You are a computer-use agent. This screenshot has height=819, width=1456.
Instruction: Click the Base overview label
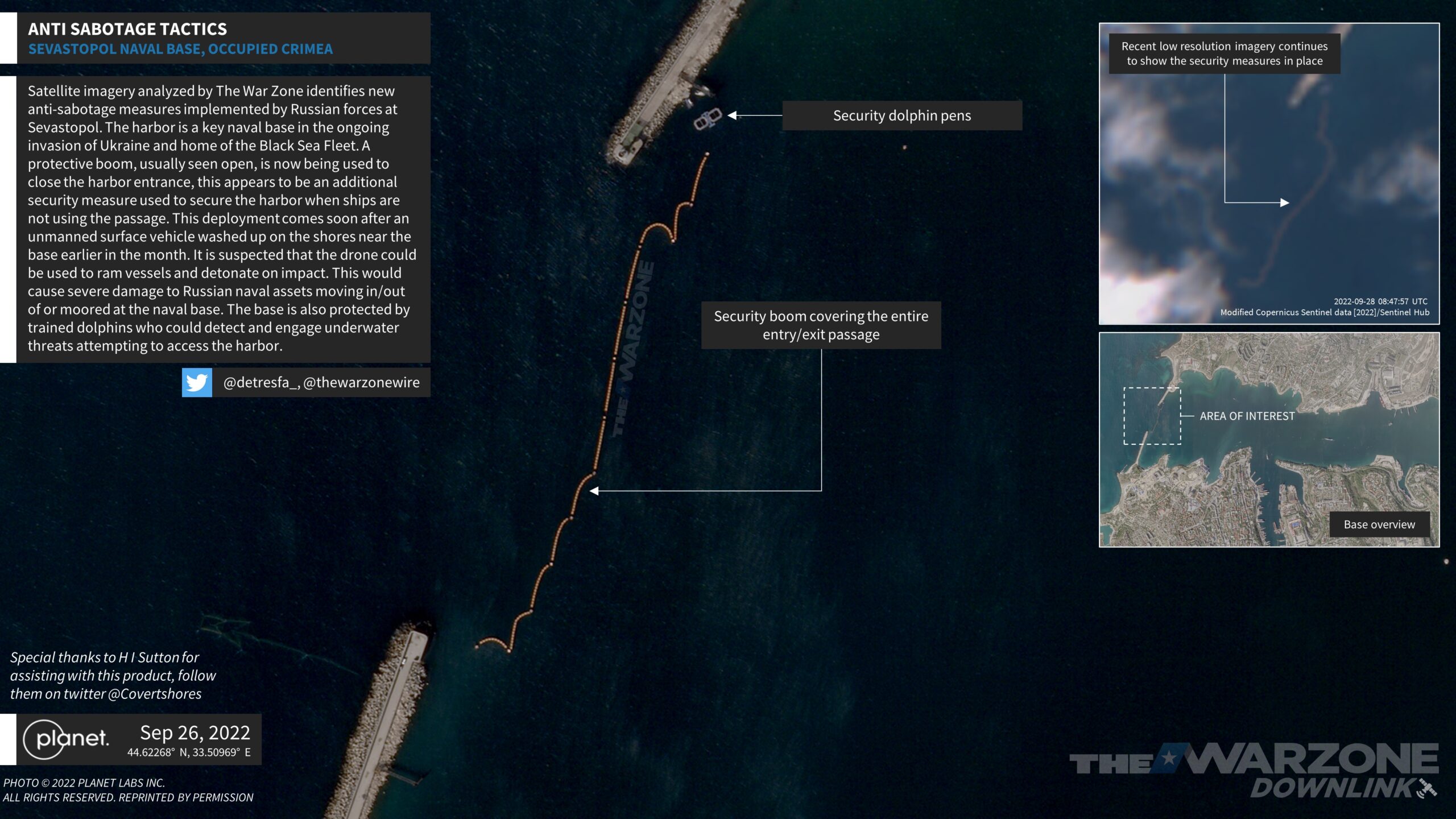click(1379, 524)
